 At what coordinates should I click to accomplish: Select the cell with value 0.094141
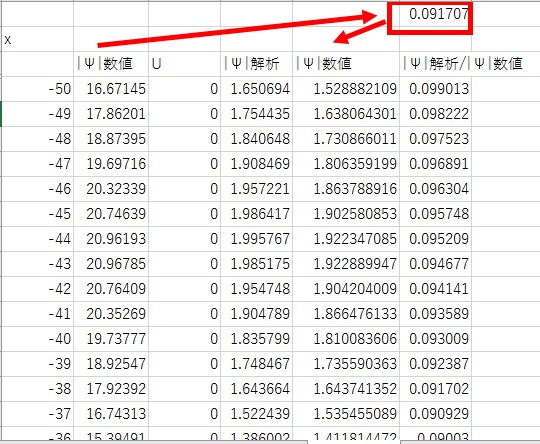(435, 289)
